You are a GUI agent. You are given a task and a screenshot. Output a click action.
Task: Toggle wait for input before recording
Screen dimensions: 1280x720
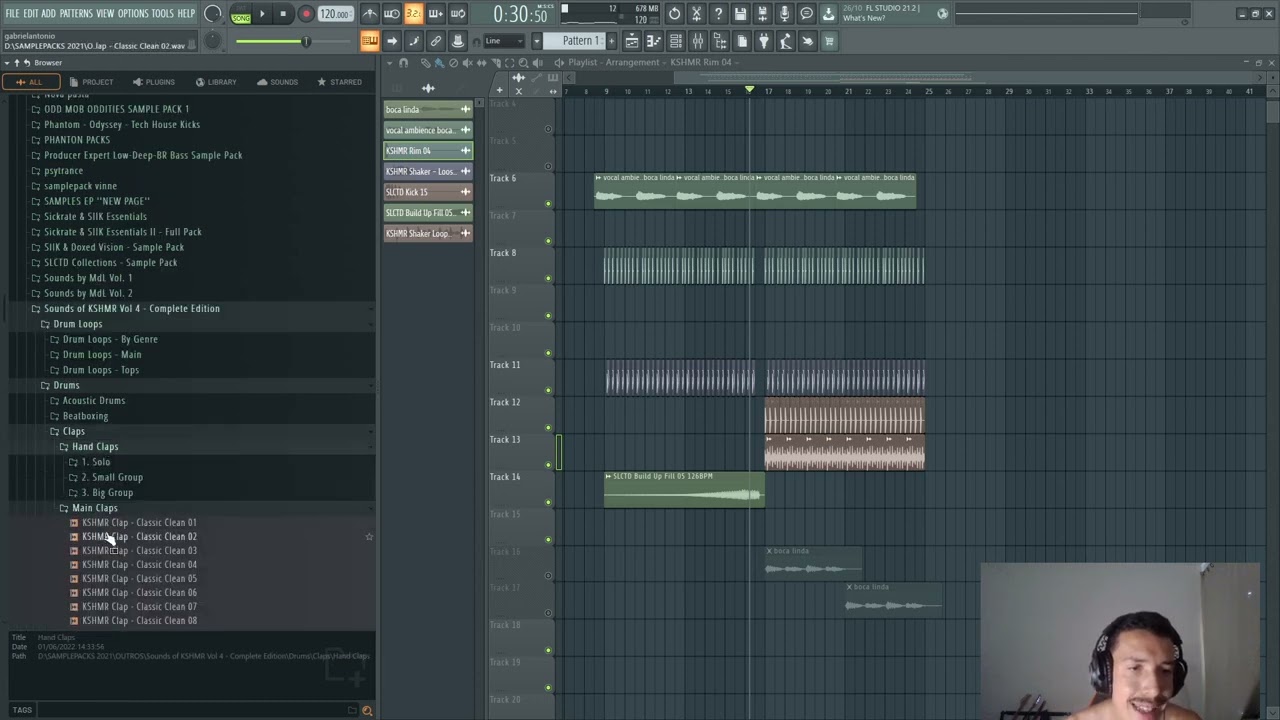(x=391, y=14)
